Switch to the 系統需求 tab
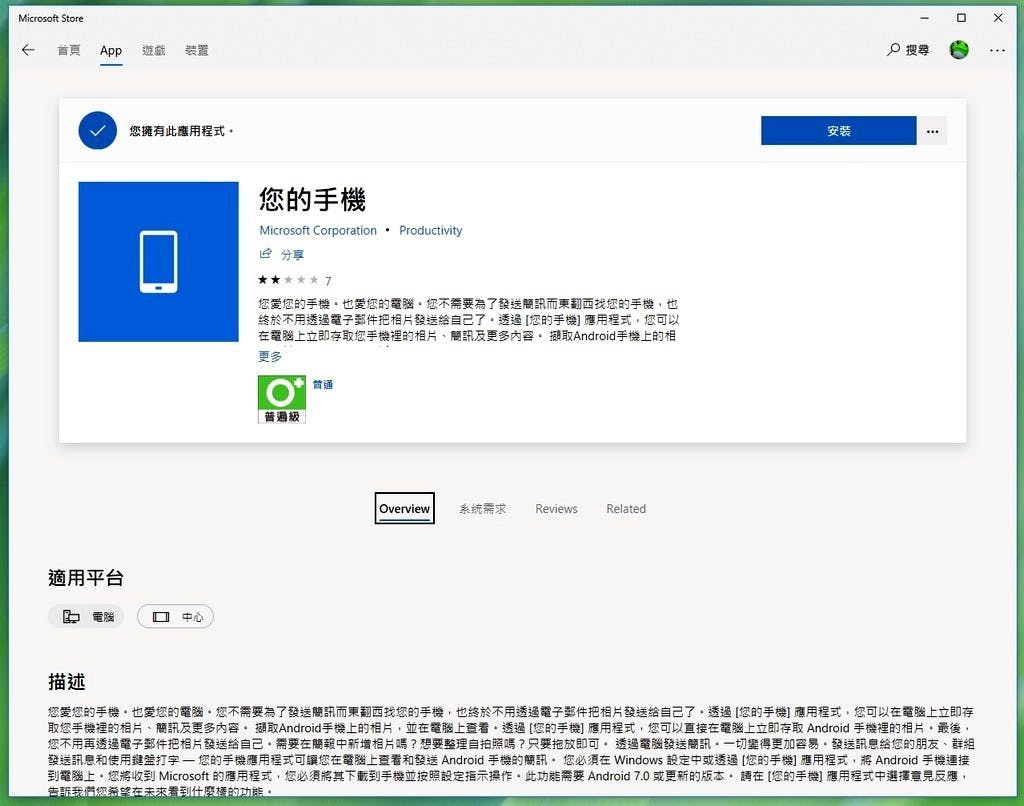The image size is (1024, 806). [x=482, y=509]
